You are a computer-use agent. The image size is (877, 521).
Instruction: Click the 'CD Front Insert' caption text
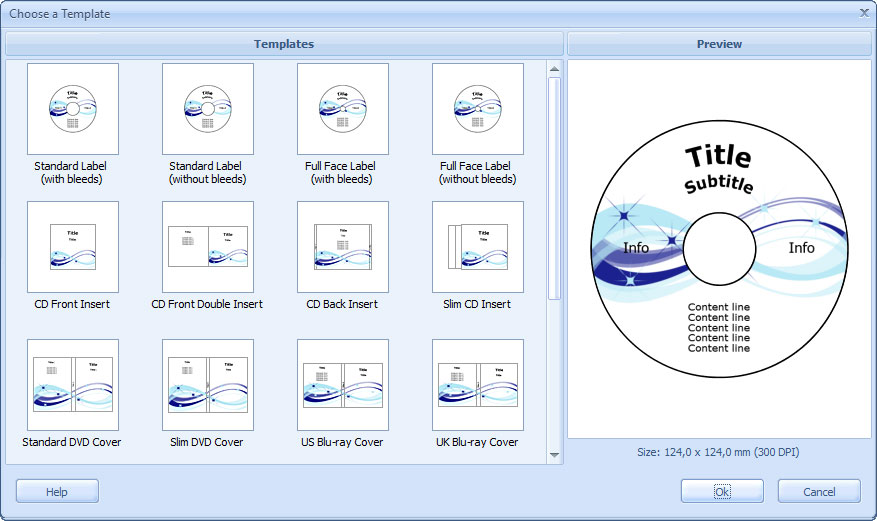coord(72,304)
